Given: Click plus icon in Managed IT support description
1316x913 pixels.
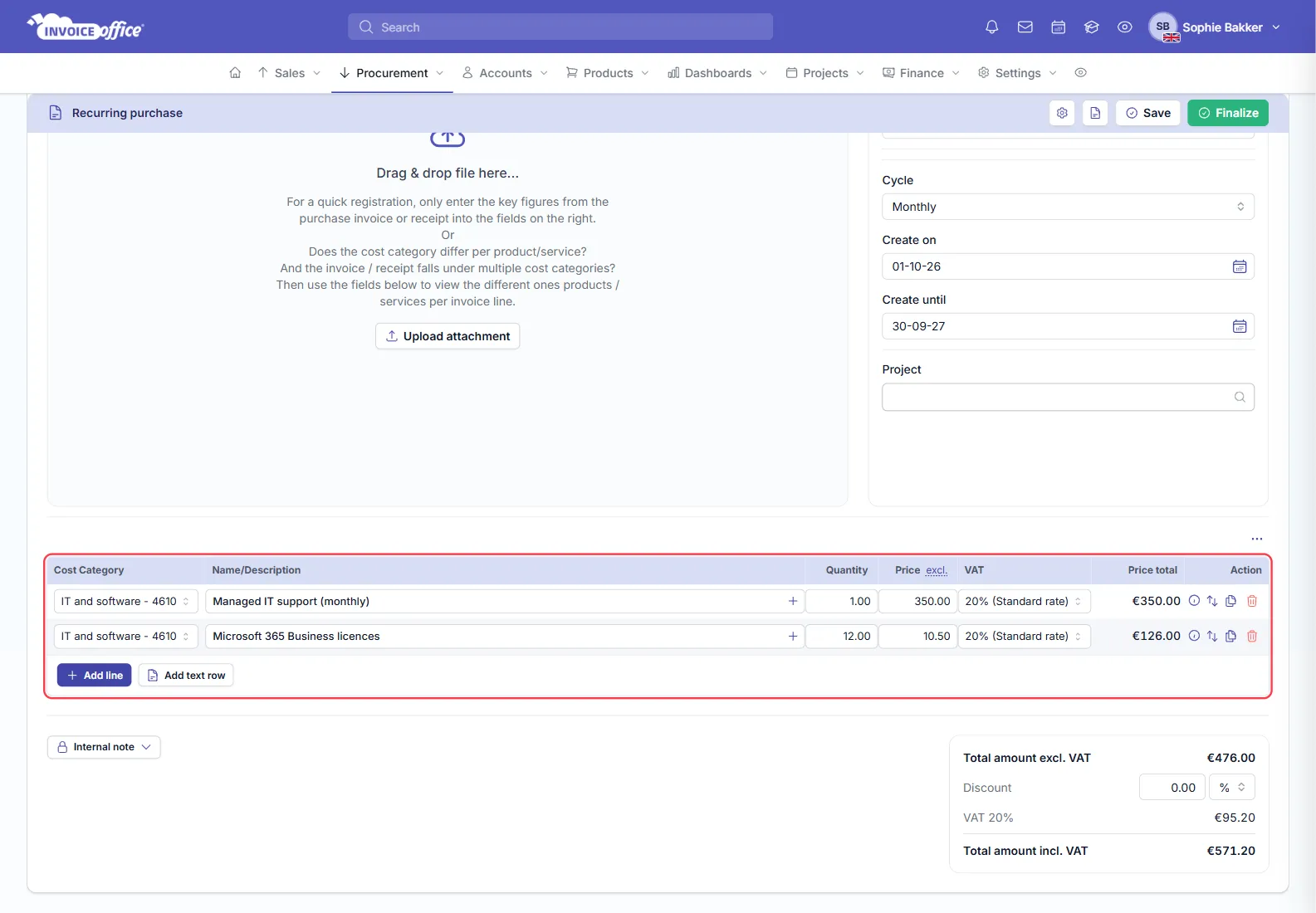Looking at the screenshot, I should 793,601.
